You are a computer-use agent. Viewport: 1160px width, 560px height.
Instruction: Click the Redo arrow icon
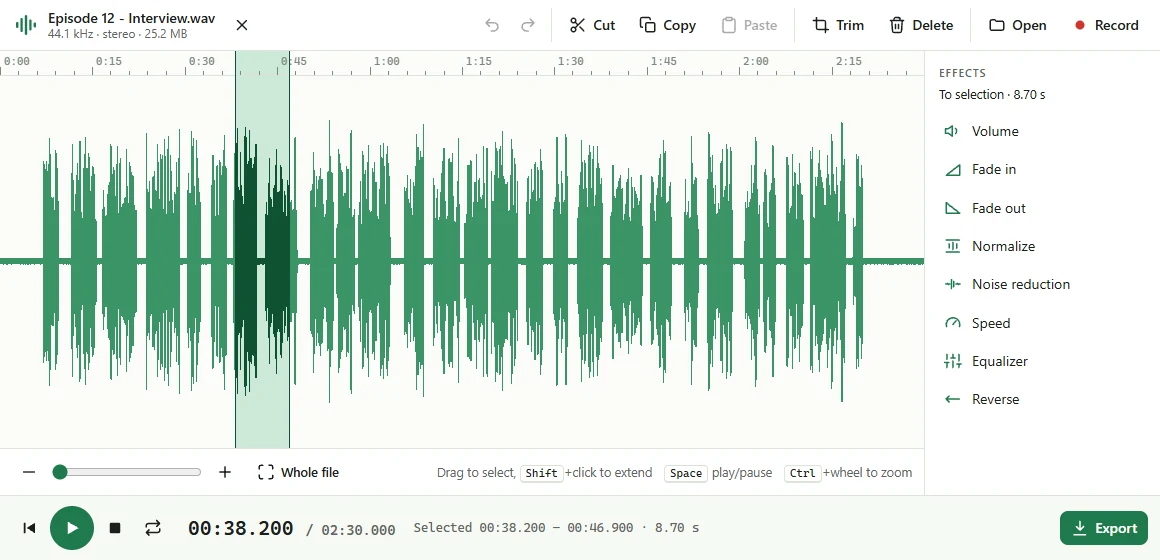[527, 25]
